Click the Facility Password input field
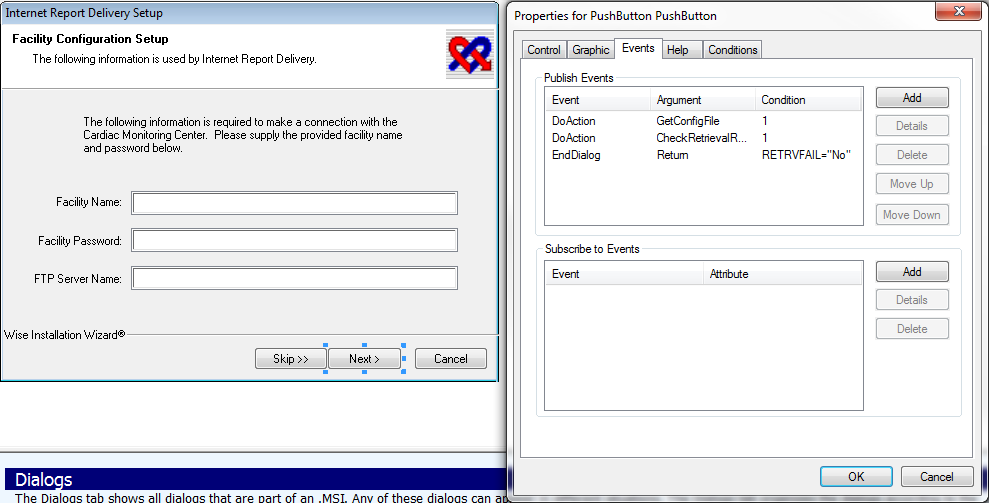This screenshot has width=989, height=503. pos(295,240)
